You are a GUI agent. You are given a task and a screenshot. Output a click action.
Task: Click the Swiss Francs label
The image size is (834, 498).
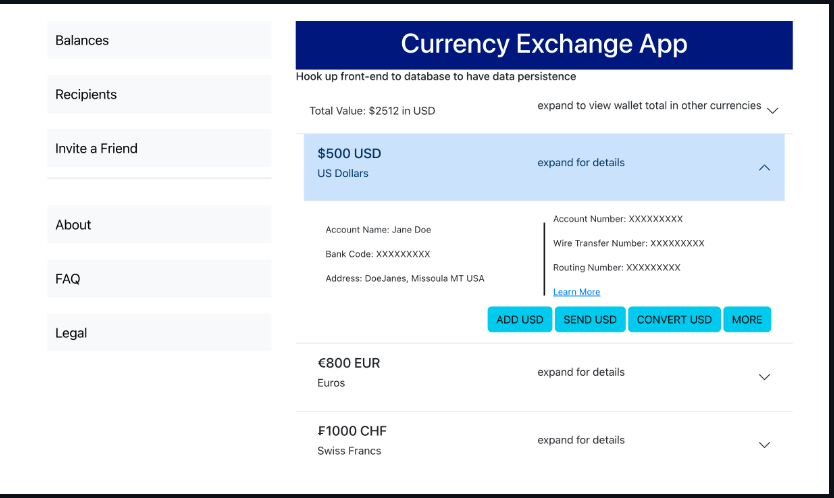(349, 451)
